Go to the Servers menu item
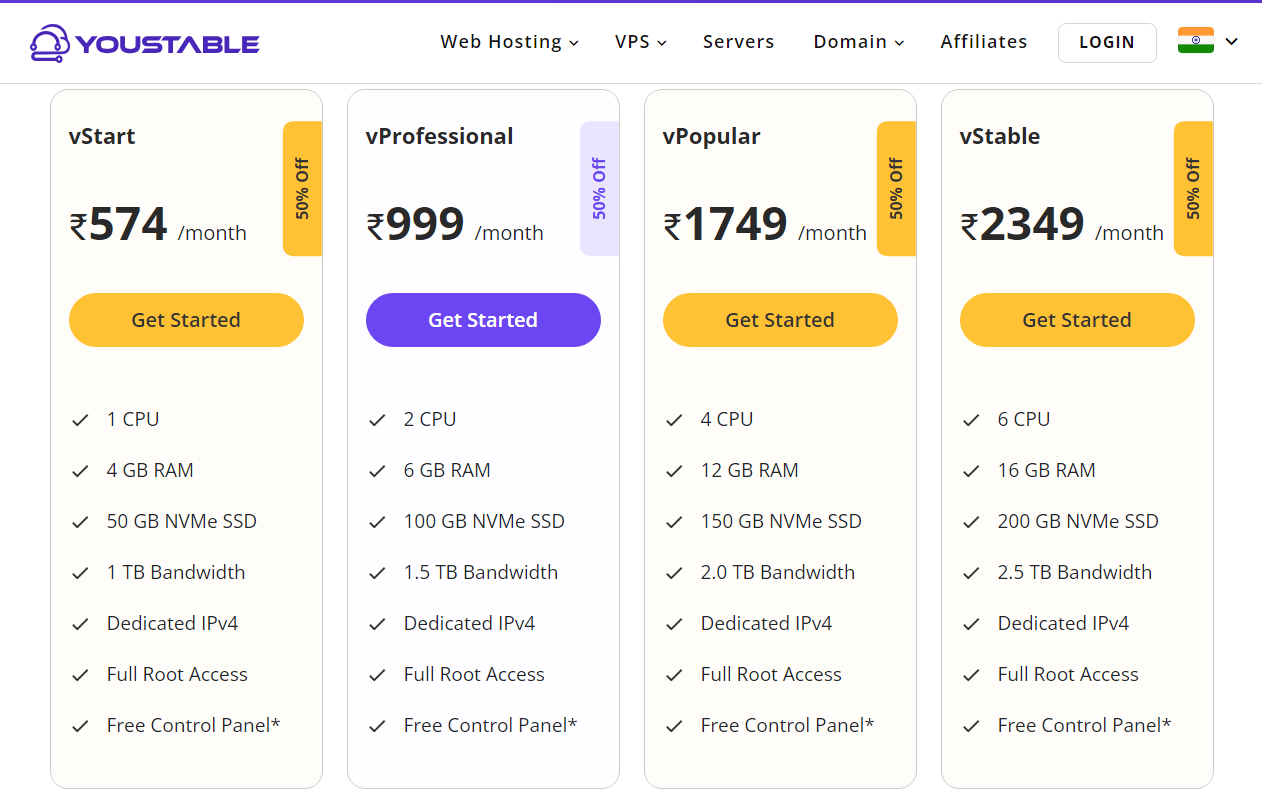 pyautogui.click(x=739, y=42)
